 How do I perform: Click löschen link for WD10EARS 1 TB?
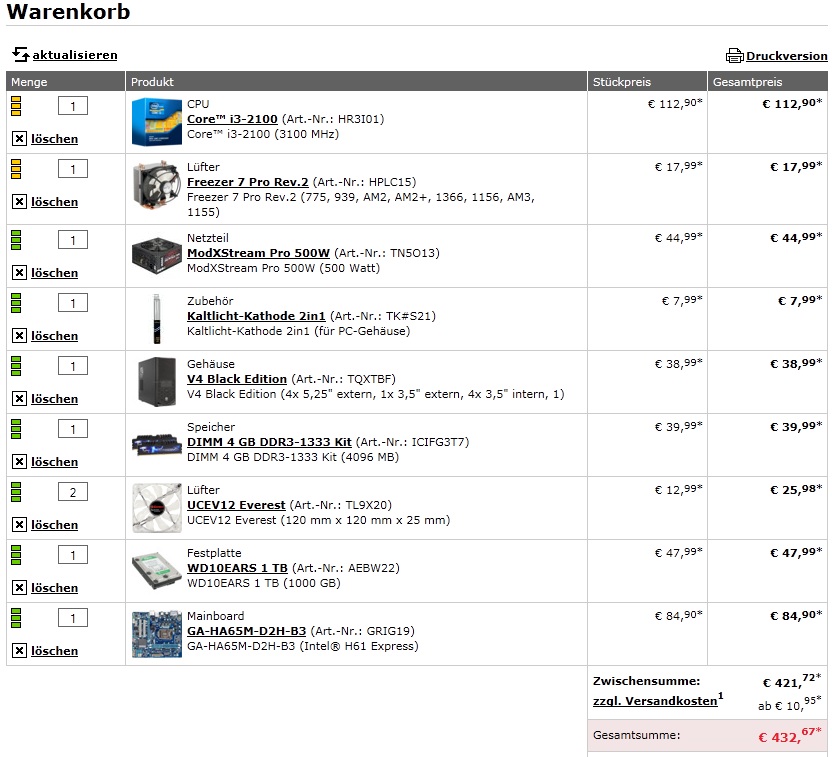coord(54,588)
